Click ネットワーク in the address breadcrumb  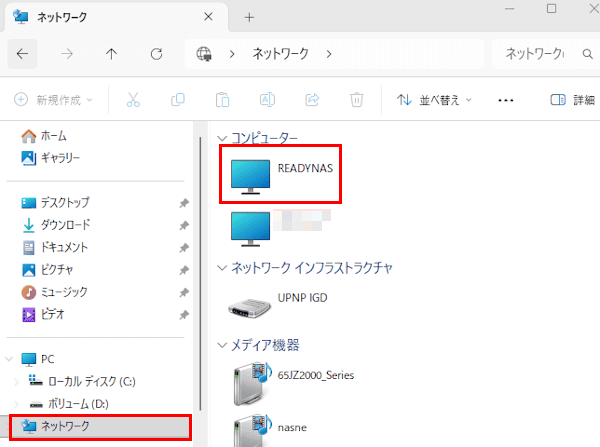pyautogui.click(x=280, y=54)
